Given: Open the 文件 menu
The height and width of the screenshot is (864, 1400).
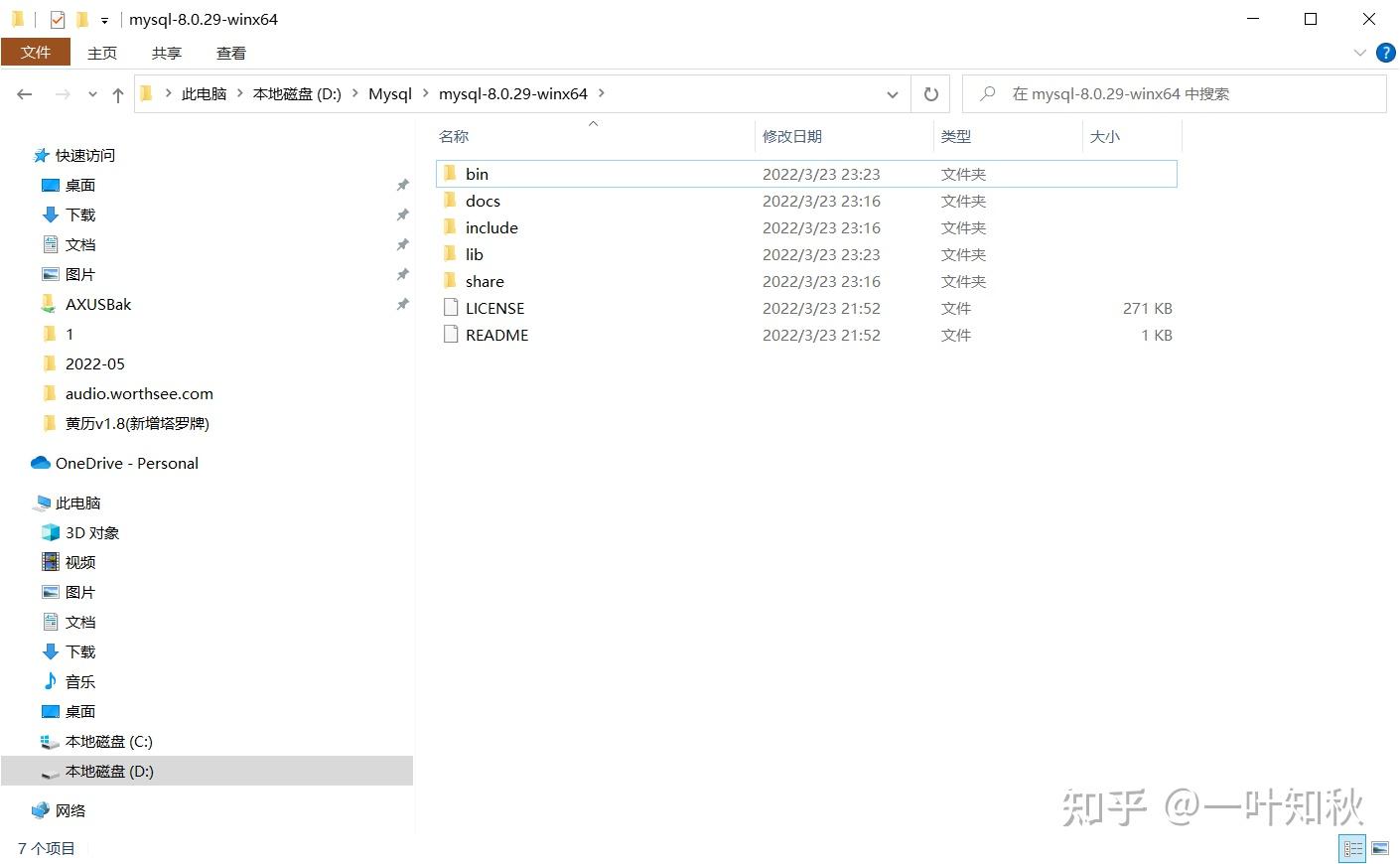Looking at the screenshot, I should coord(36,52).
